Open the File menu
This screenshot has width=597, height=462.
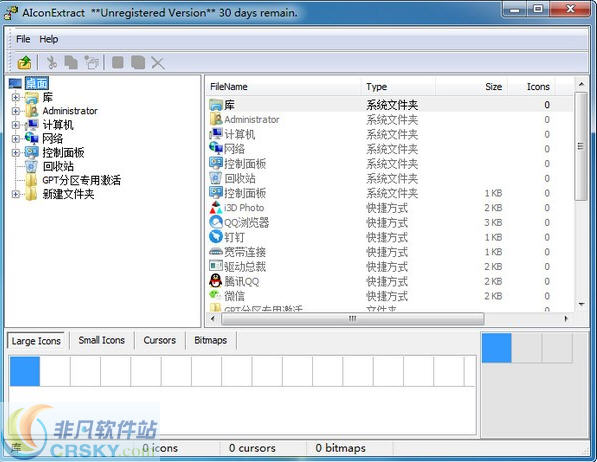point(23,39)
